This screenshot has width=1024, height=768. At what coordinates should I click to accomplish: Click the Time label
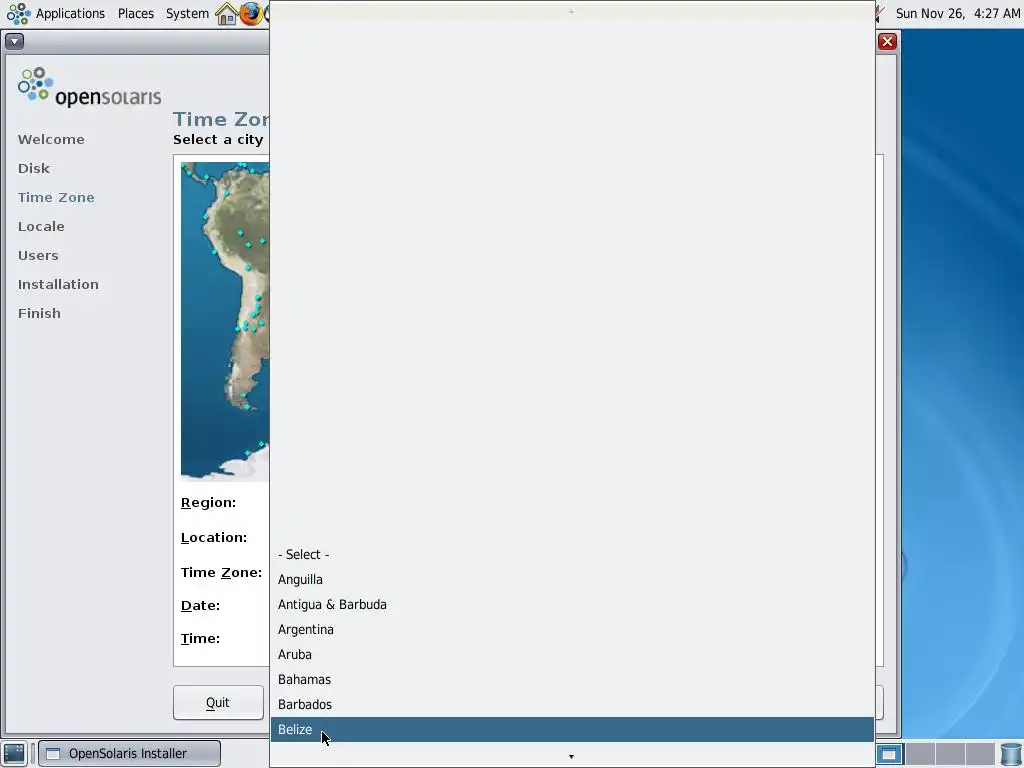pyautogui.click(x=200, y=639)
